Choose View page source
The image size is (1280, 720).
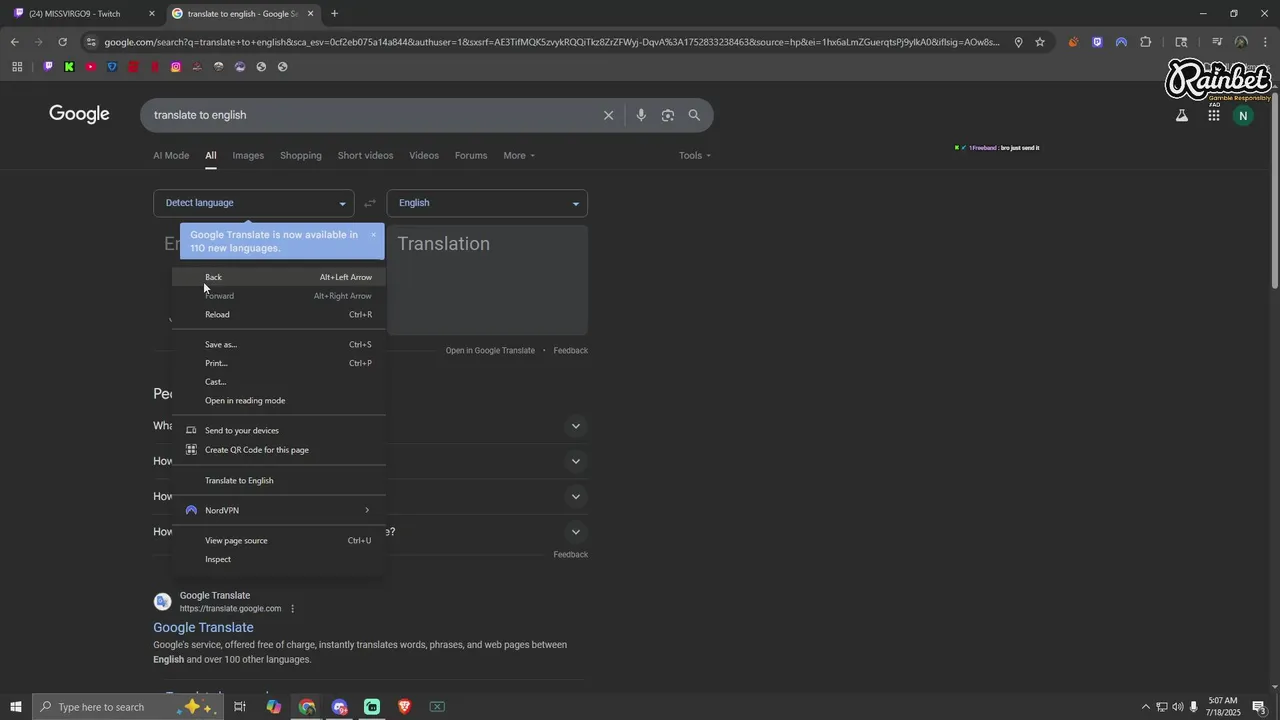coord(279,540)
